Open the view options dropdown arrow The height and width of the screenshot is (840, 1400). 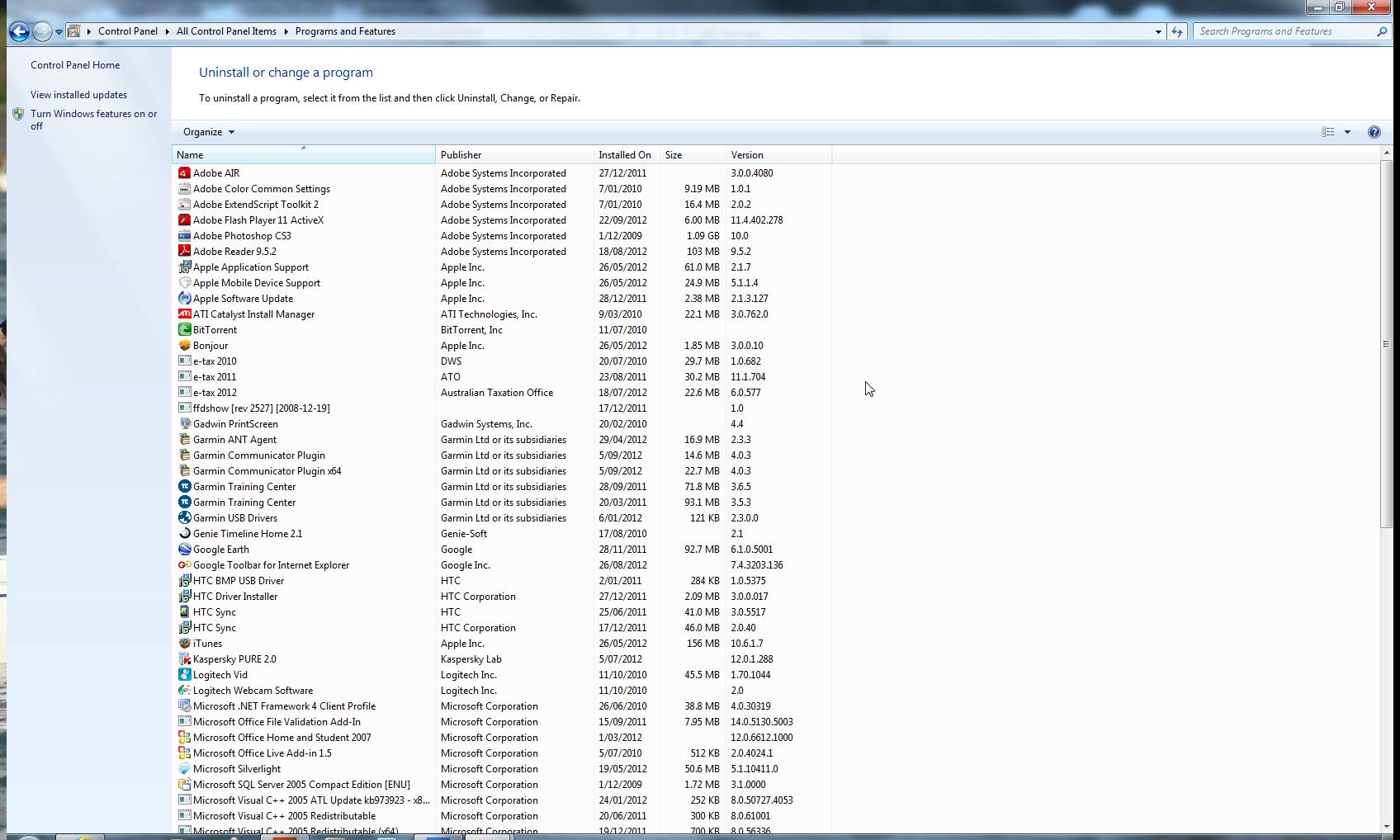1347,132
